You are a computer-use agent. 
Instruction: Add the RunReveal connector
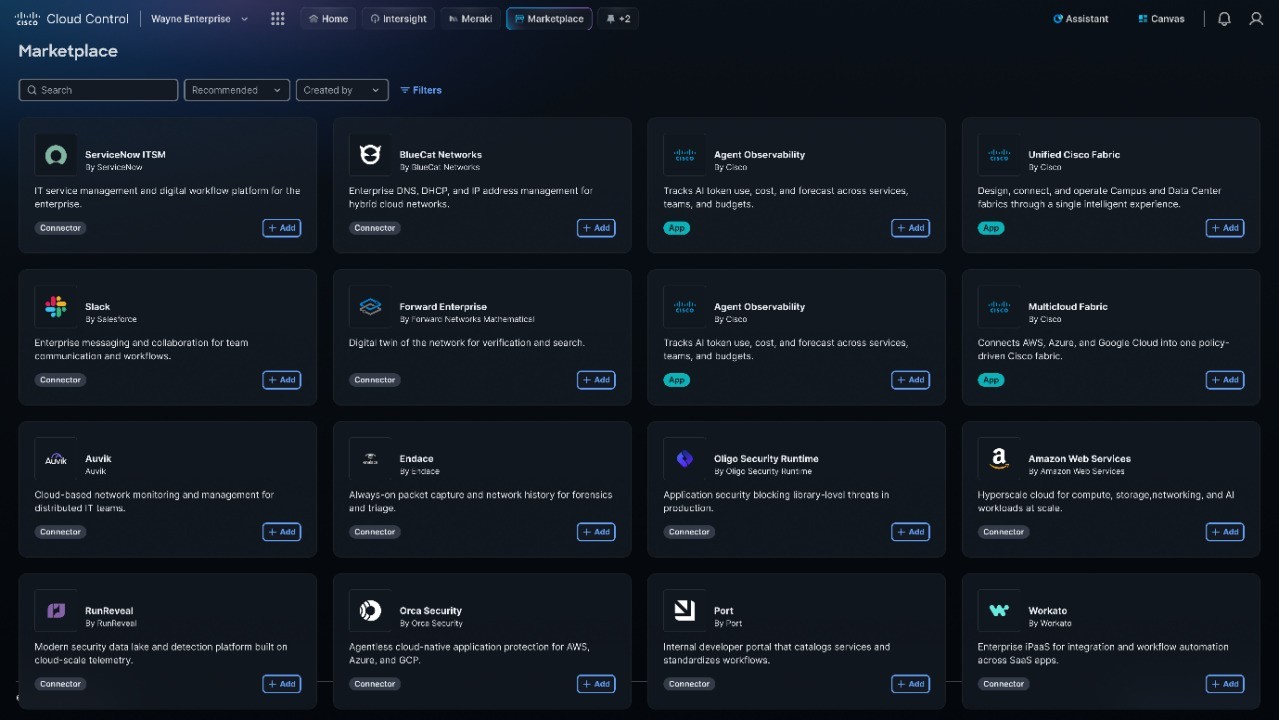(282, 684)
